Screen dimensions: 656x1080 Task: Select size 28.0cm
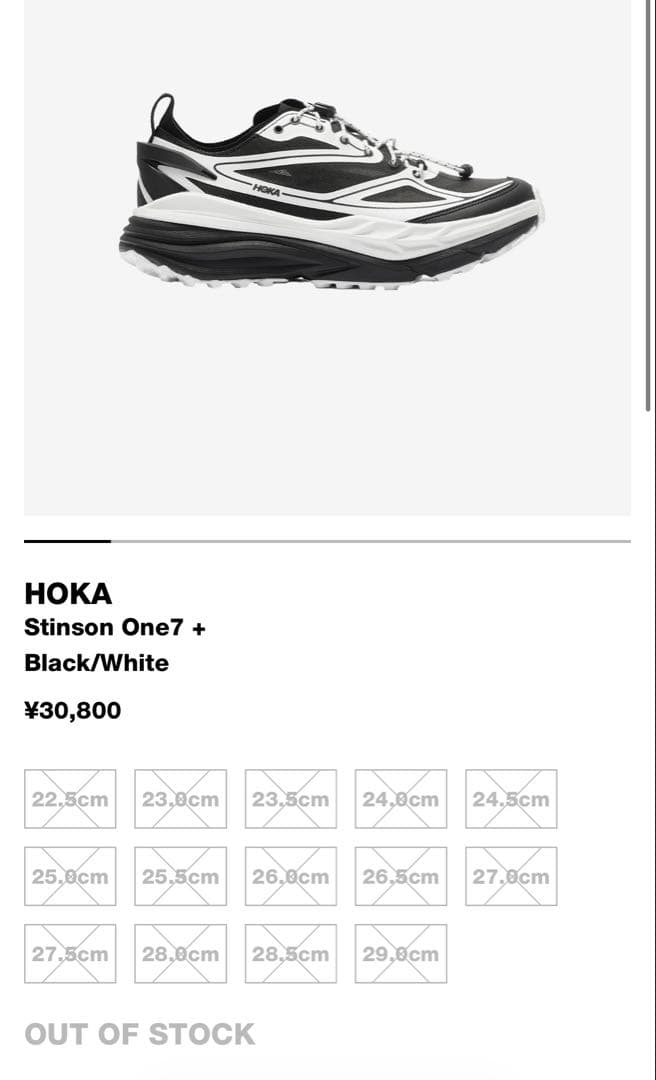coord(179,954)
